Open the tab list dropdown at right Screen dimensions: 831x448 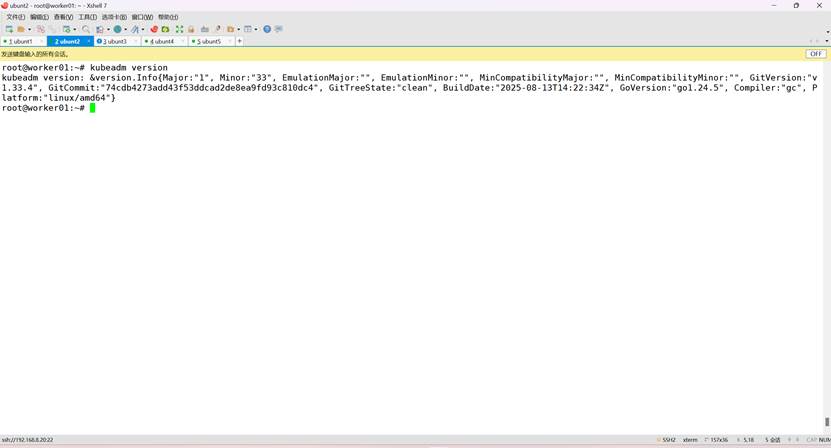[x=827, y=41]
